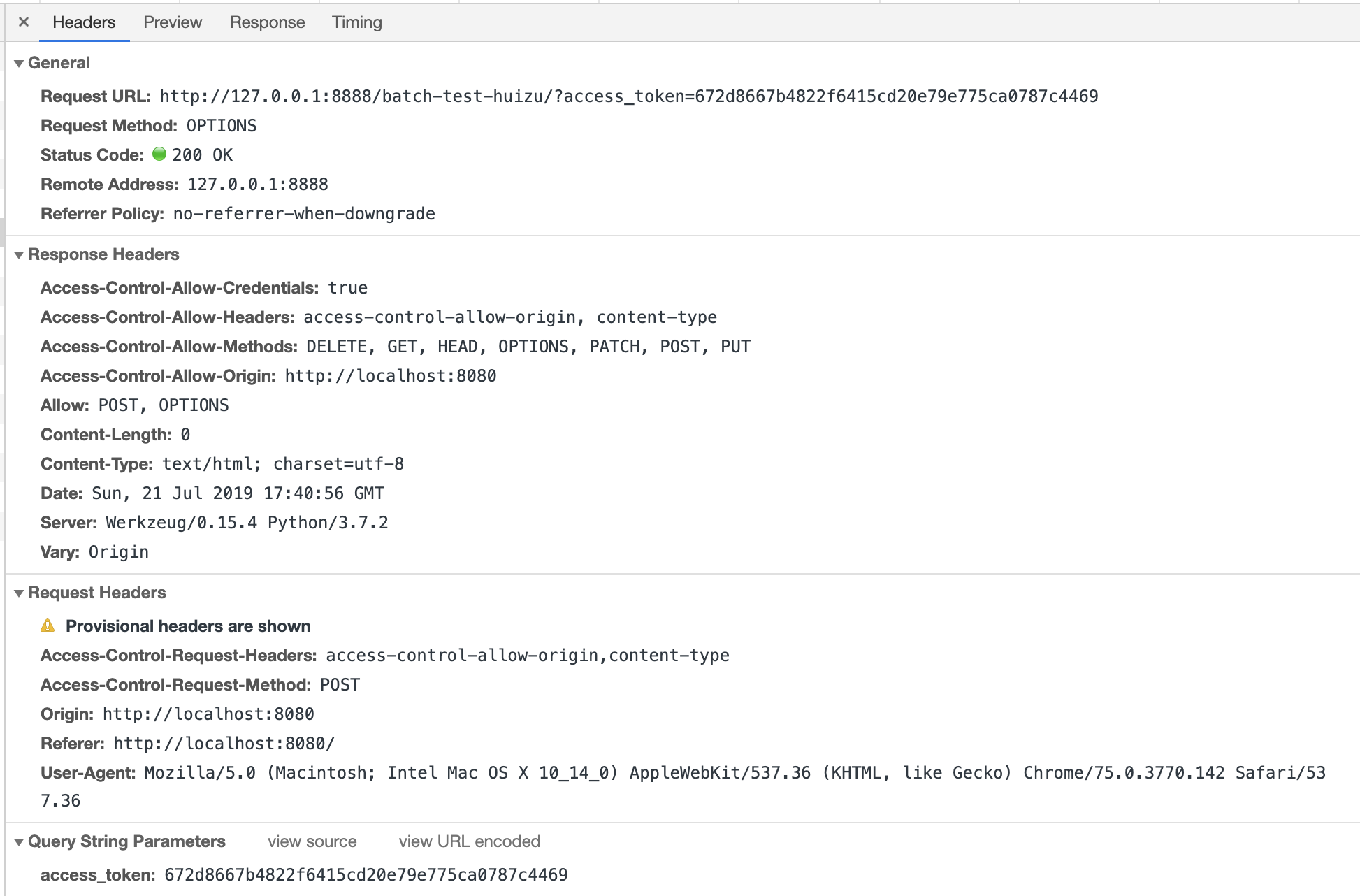Close the request details panel
Viewport: 1360px width, 896px height.
[24, 22]
